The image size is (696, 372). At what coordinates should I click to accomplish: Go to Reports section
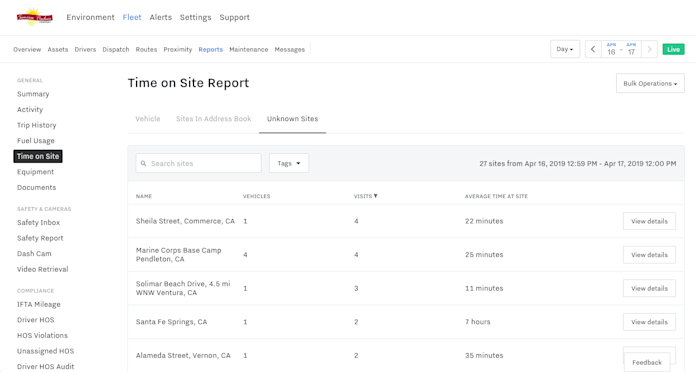tap(210, 49)
